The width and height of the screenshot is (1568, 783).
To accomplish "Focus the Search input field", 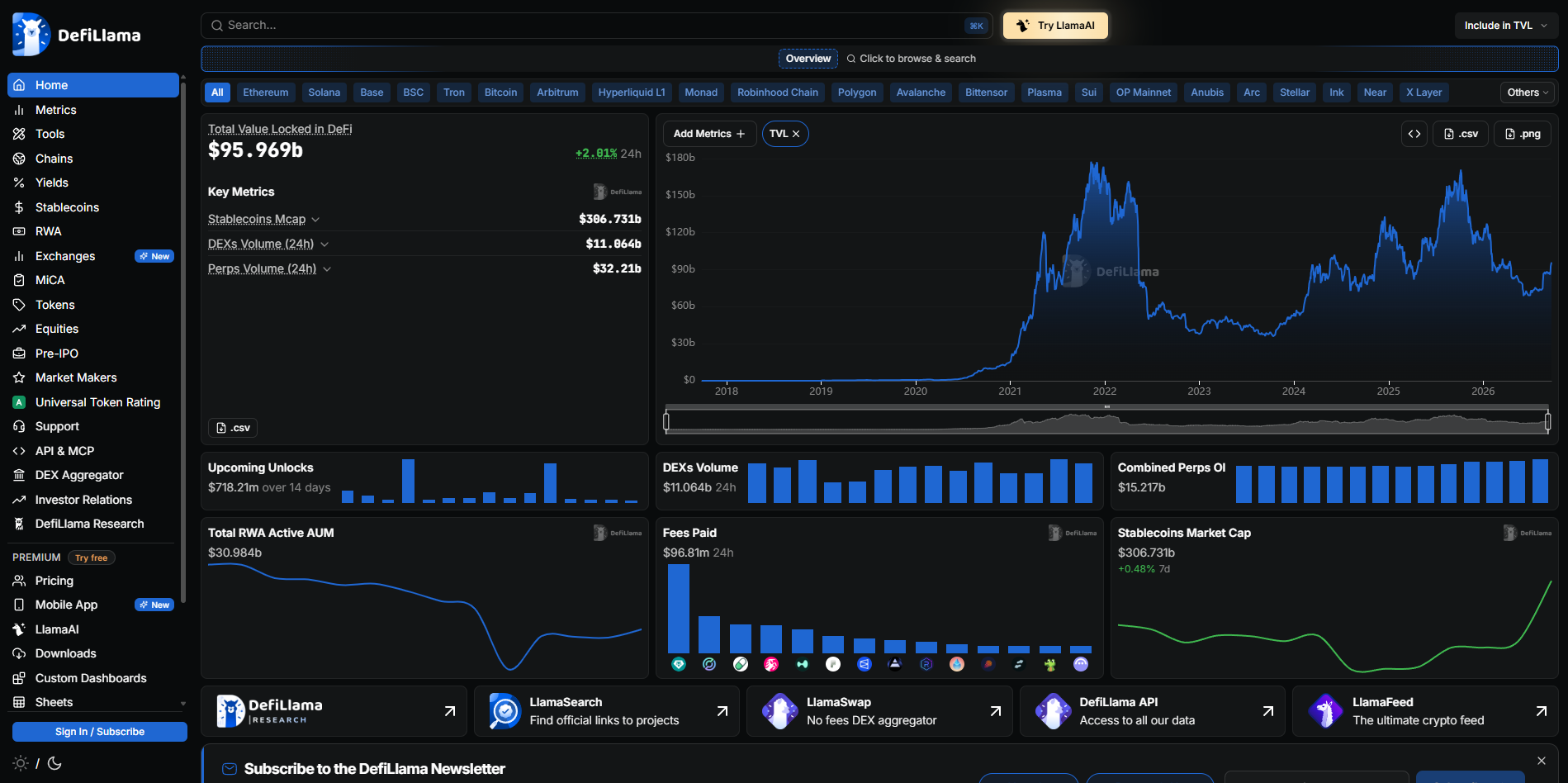I will point(597,26).
